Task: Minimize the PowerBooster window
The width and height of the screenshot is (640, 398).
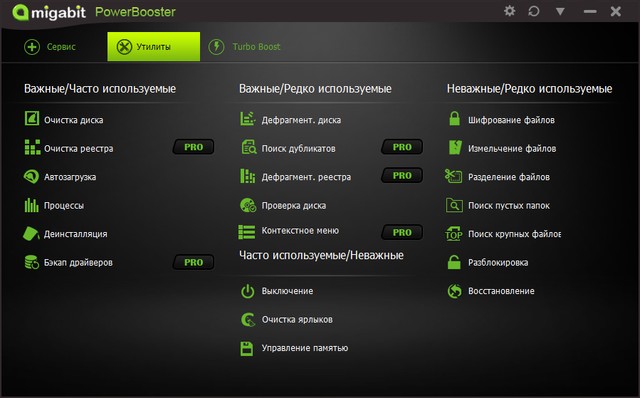Action: coord(590,11)
